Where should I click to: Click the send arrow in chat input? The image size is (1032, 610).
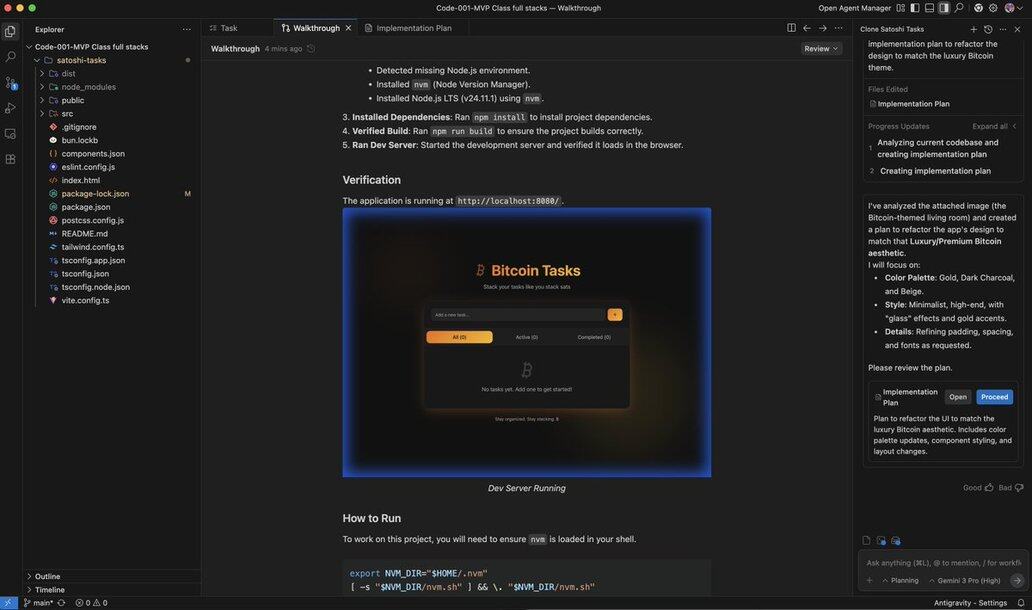pyautogui.click(x=1016, y=580)
